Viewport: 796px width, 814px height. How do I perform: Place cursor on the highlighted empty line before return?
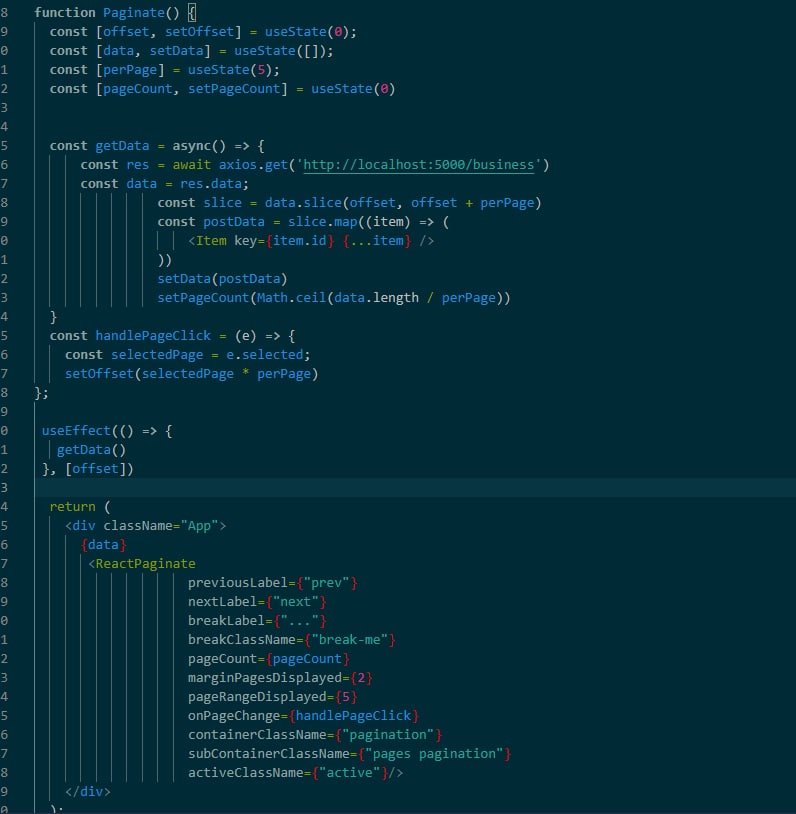click(x=415, y=488)
